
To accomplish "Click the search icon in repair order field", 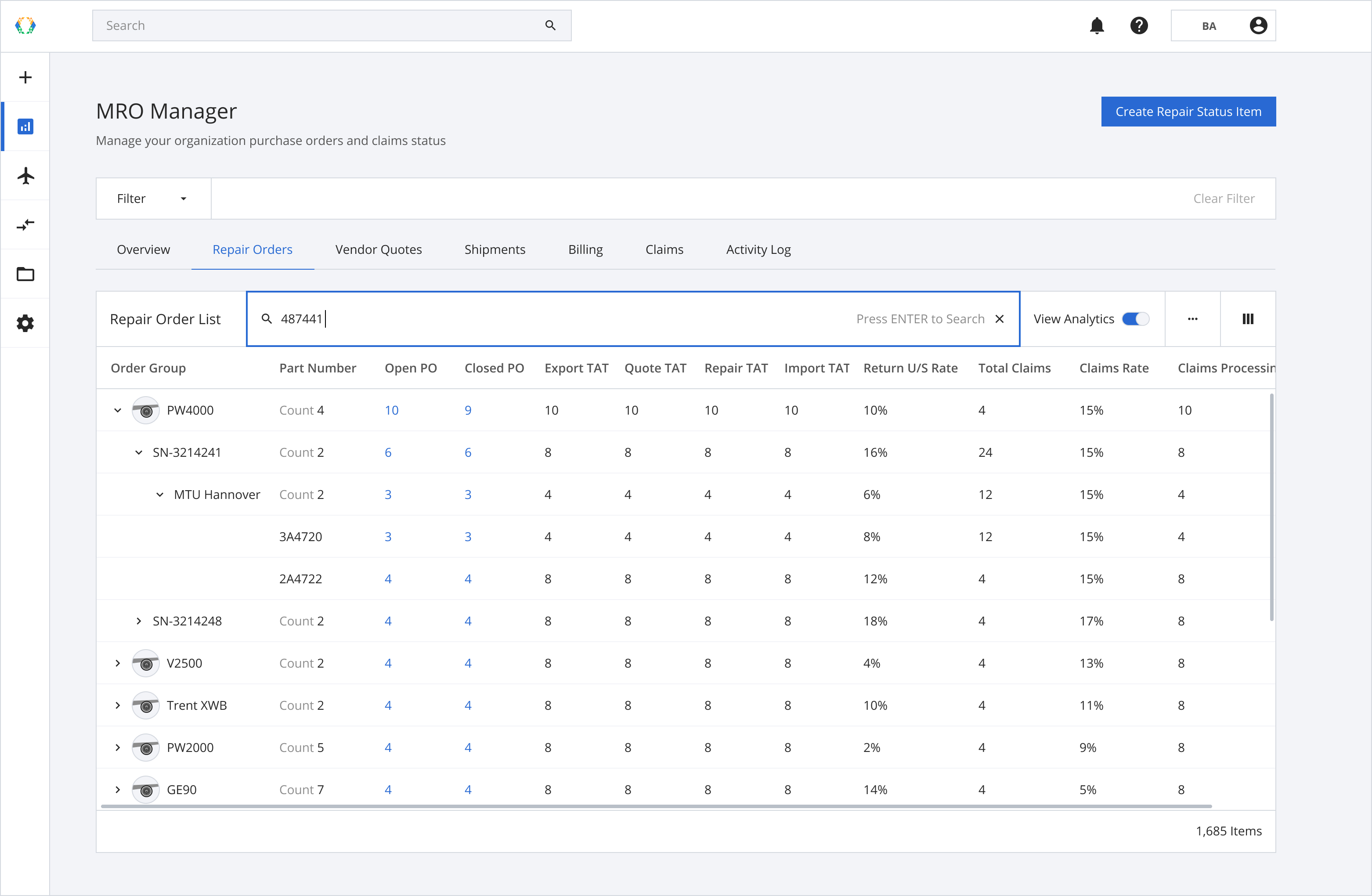I will pyautogui.click(x=266, y=319).
